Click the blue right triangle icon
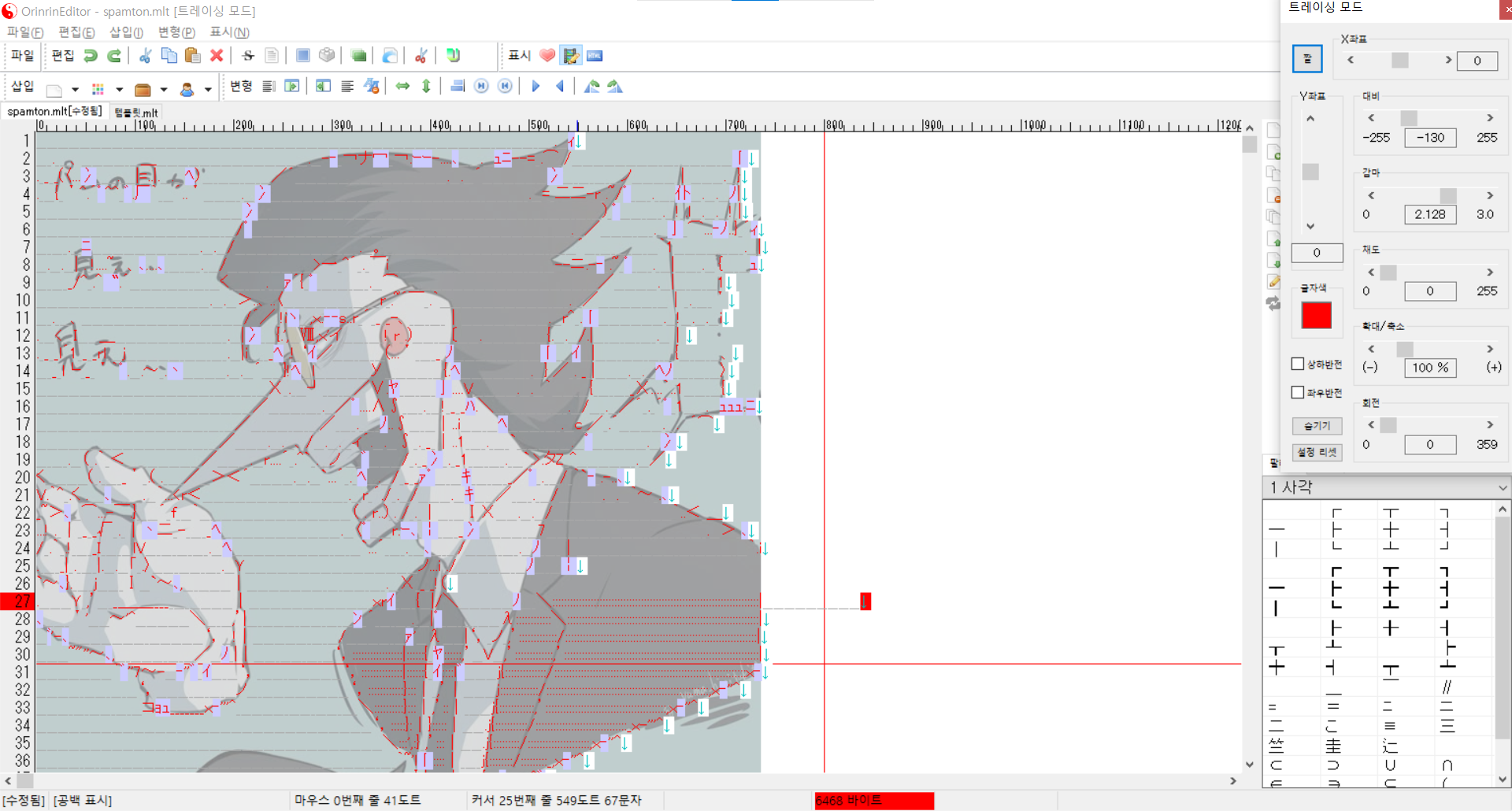This screenshot has width=1512, height=811. point(535,86)
